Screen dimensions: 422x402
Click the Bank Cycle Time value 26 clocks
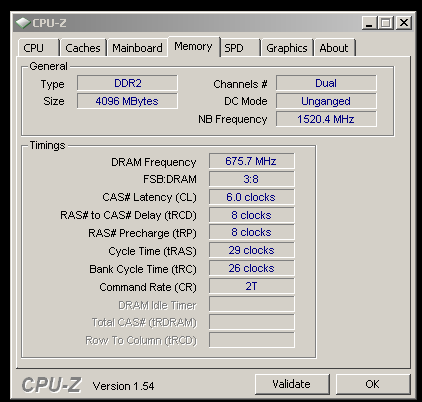(252, 268)
